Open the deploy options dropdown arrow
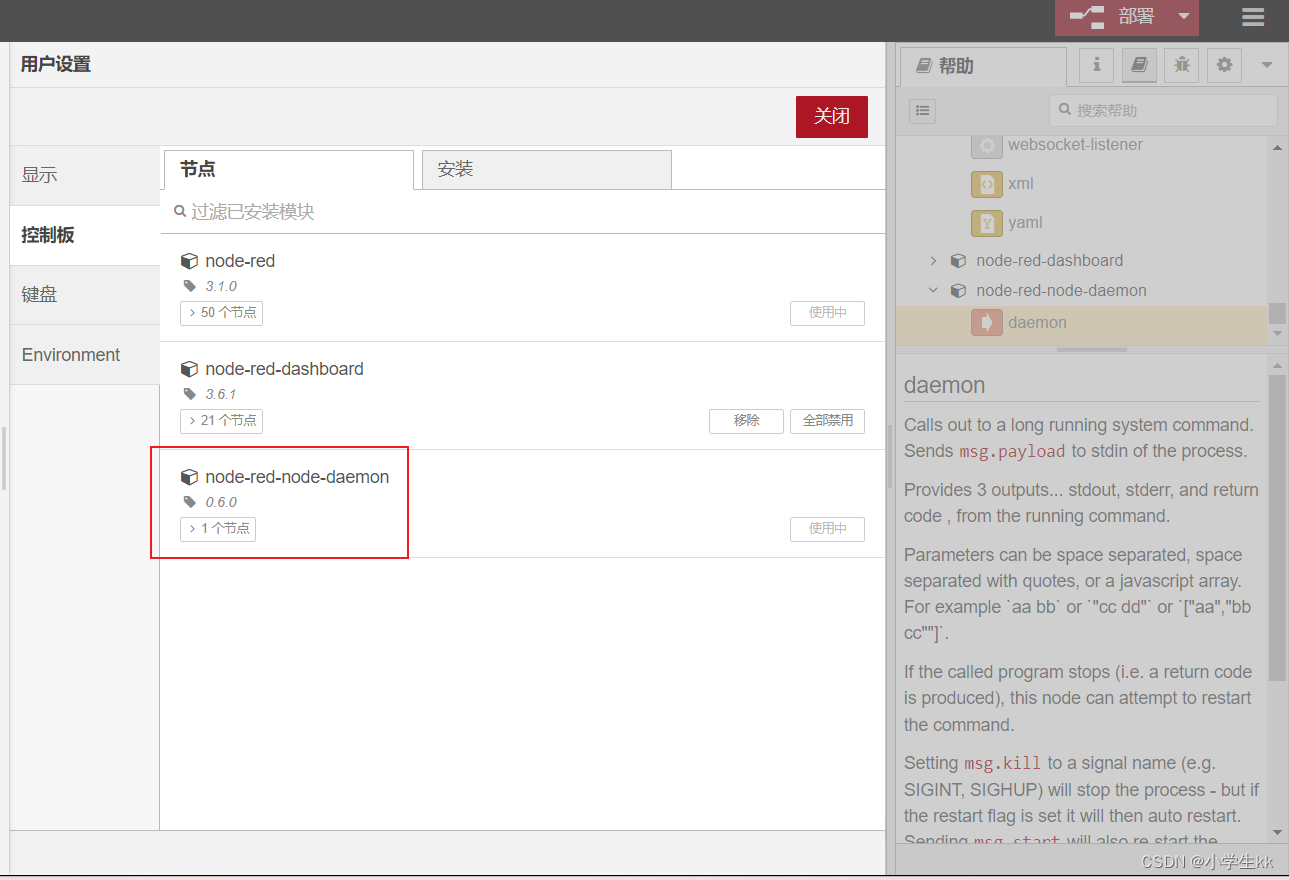Image resolution: width=1289 pixels, height=880 pixels. [x=1183, y=17]
